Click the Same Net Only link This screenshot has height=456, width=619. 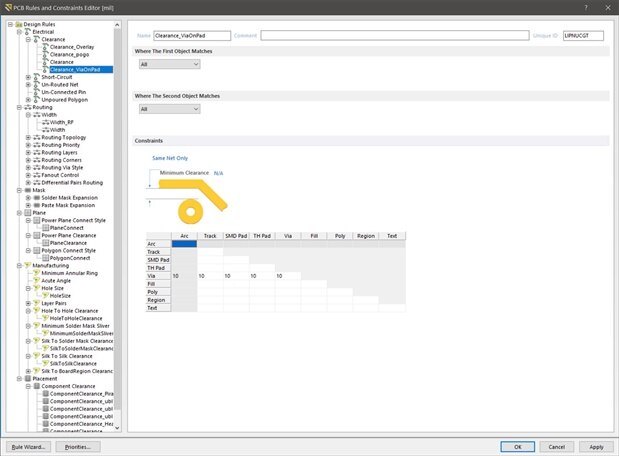coord(170,158)
